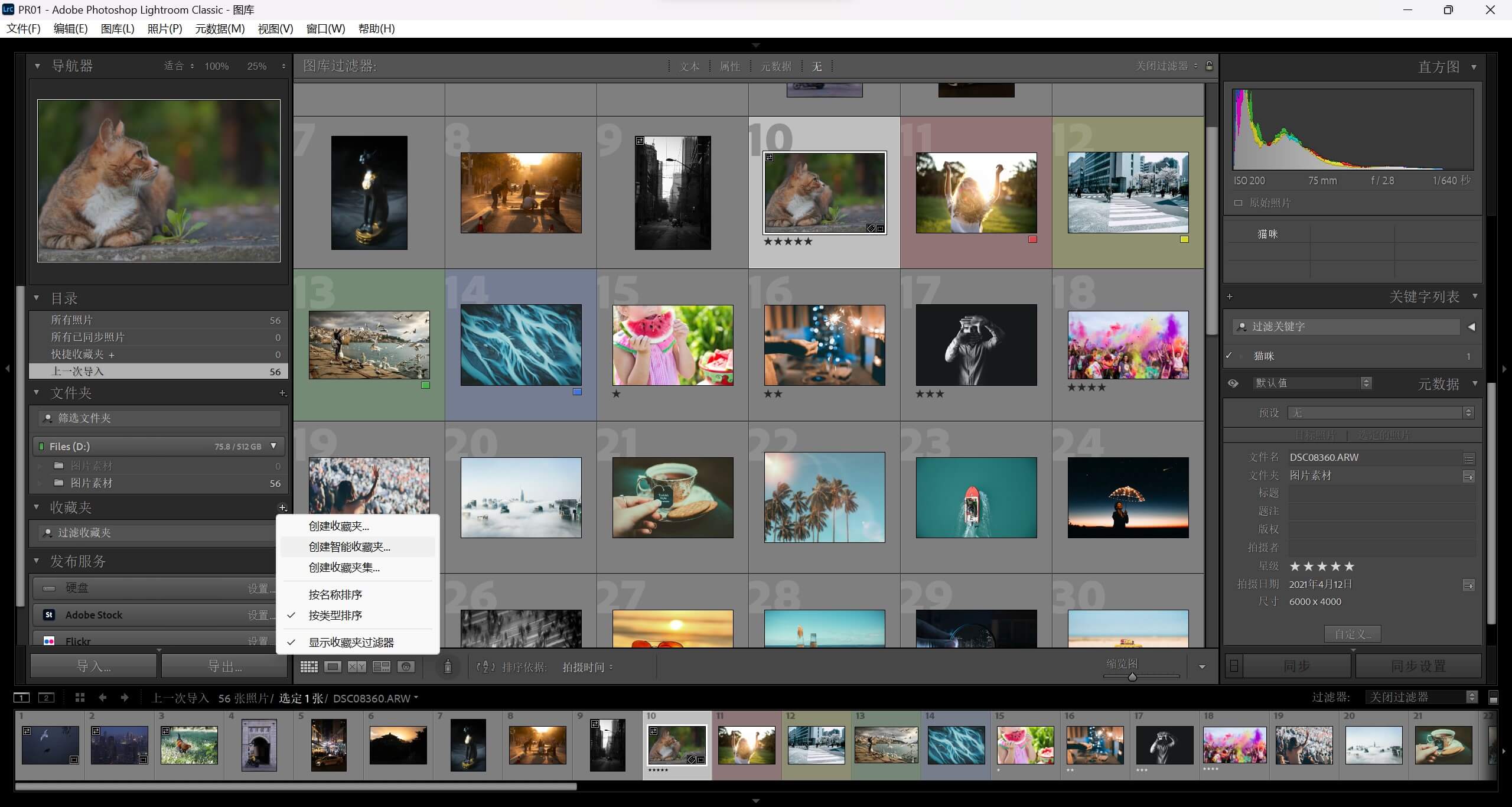Select 无 filter mode in library filter
The image size is (1512, 807).
817,66
